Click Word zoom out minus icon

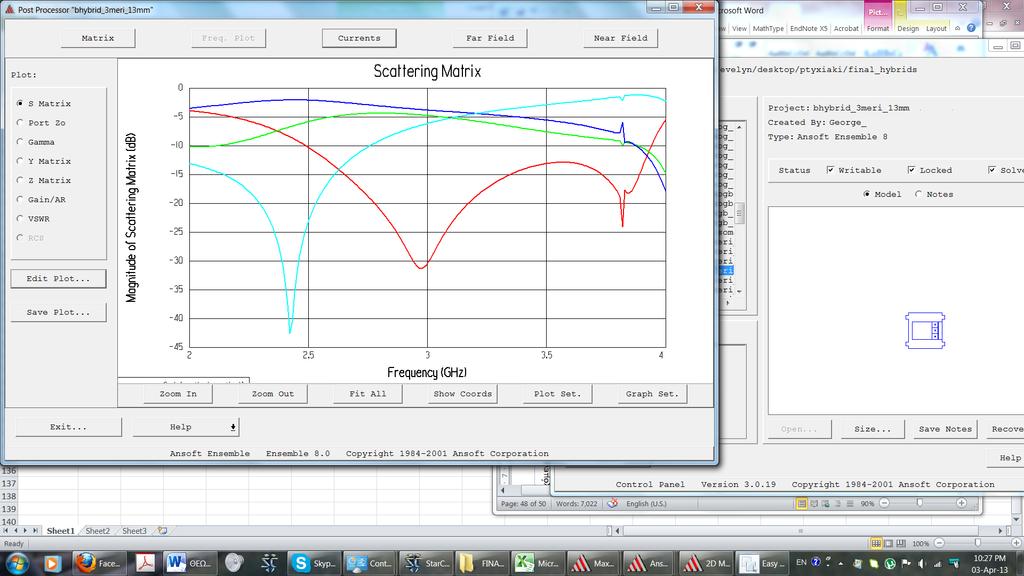tap(884, 503)
